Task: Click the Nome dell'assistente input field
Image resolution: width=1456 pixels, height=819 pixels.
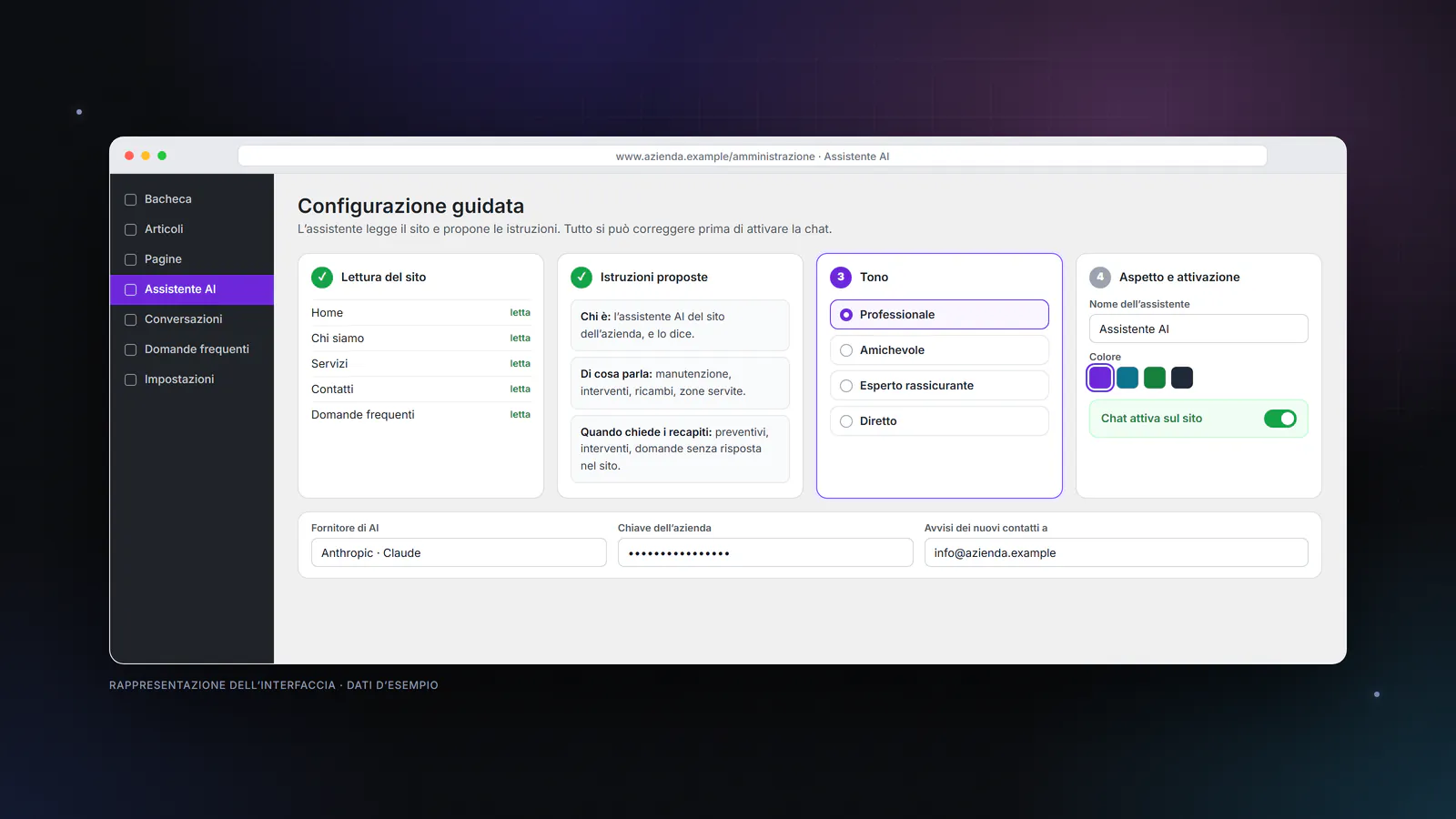Action: point(1198,329)
